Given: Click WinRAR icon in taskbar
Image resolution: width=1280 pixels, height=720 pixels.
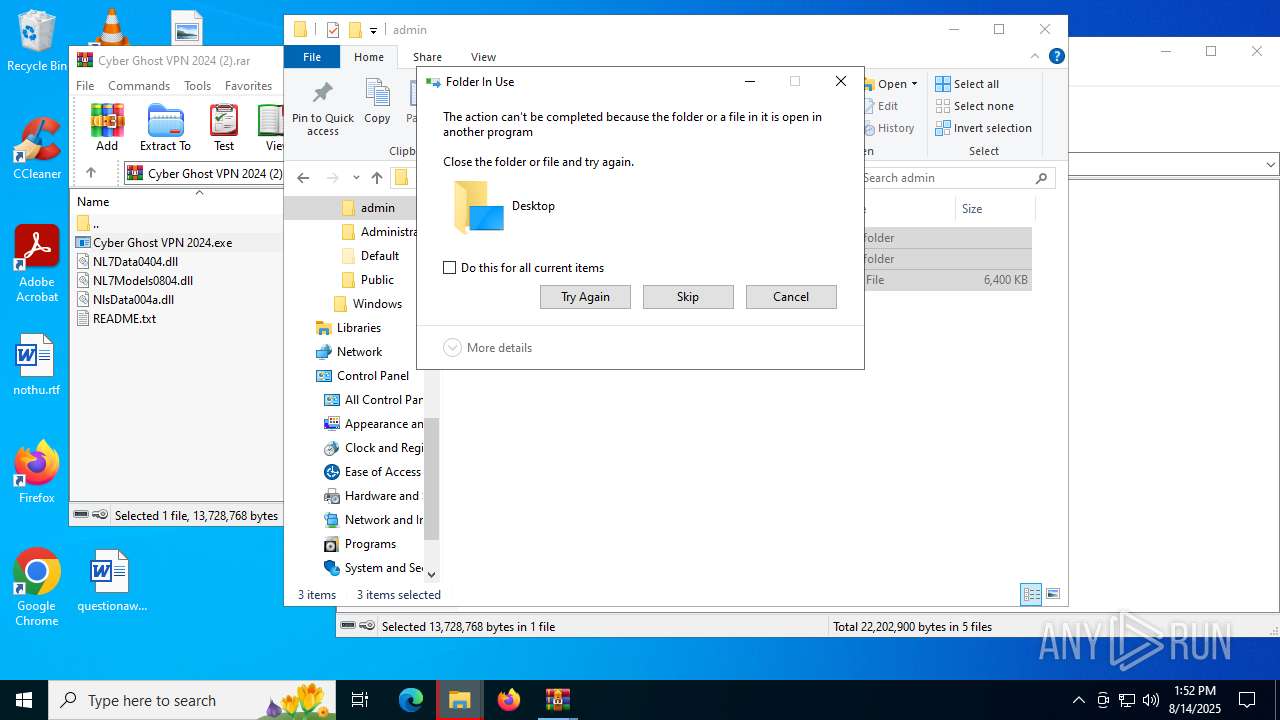Looking at the screenshot, I should (557, 700).
